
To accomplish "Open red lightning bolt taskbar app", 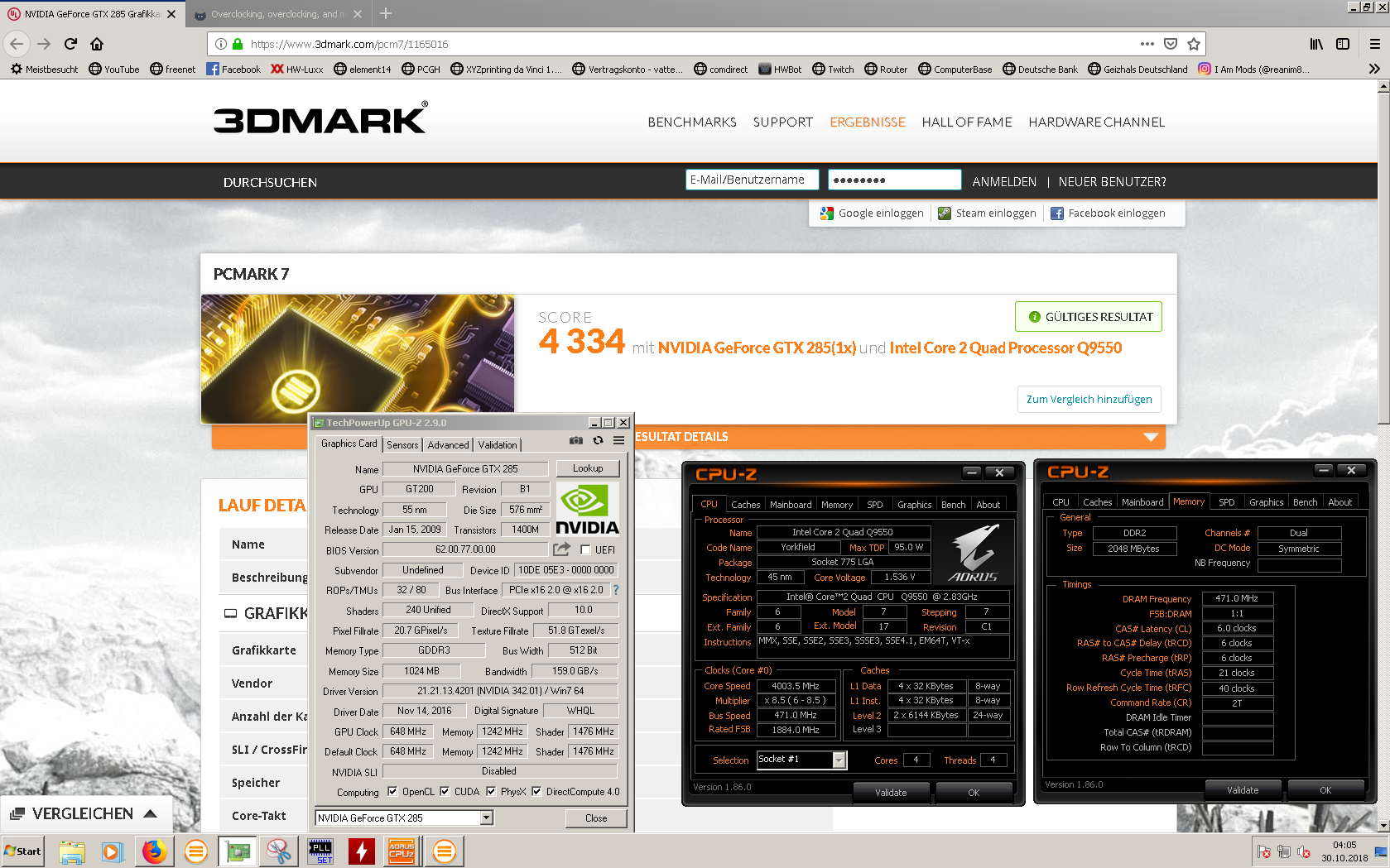I will (361, 851).
